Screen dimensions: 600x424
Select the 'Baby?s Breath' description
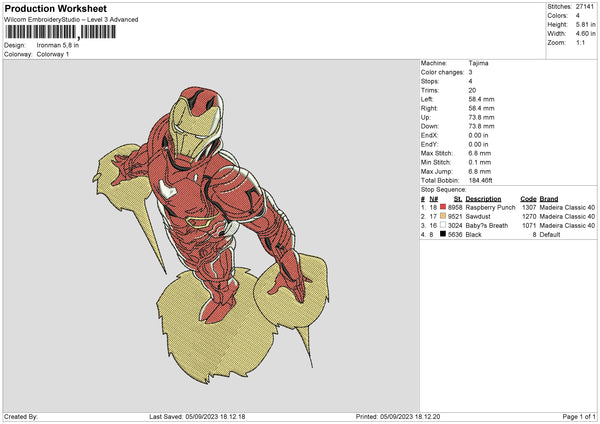tap(487, 225)
